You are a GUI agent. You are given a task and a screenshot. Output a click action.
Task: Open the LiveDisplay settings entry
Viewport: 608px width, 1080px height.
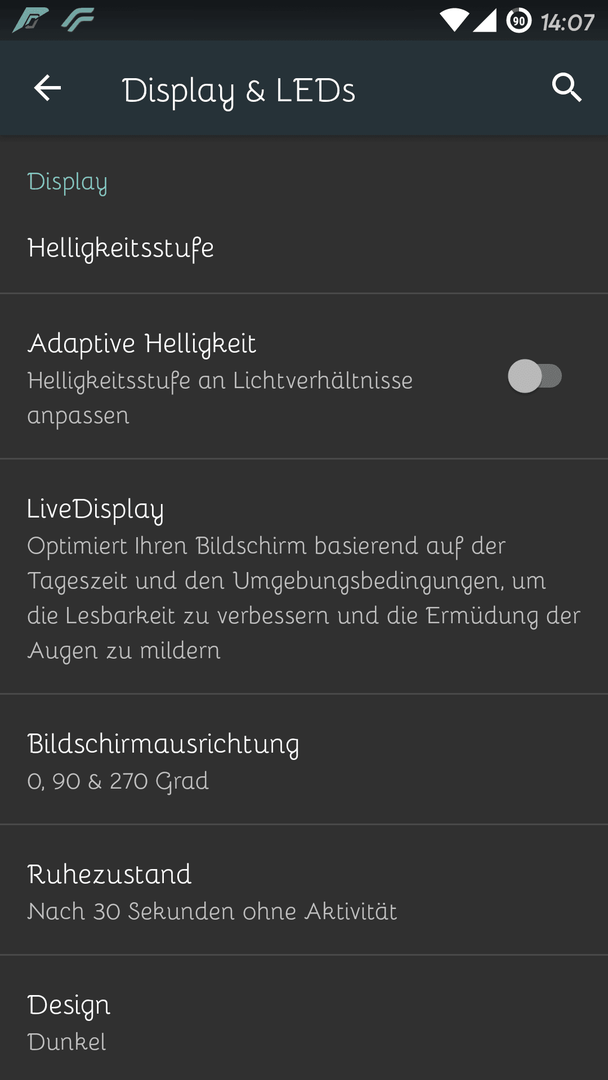click(304, 577)
